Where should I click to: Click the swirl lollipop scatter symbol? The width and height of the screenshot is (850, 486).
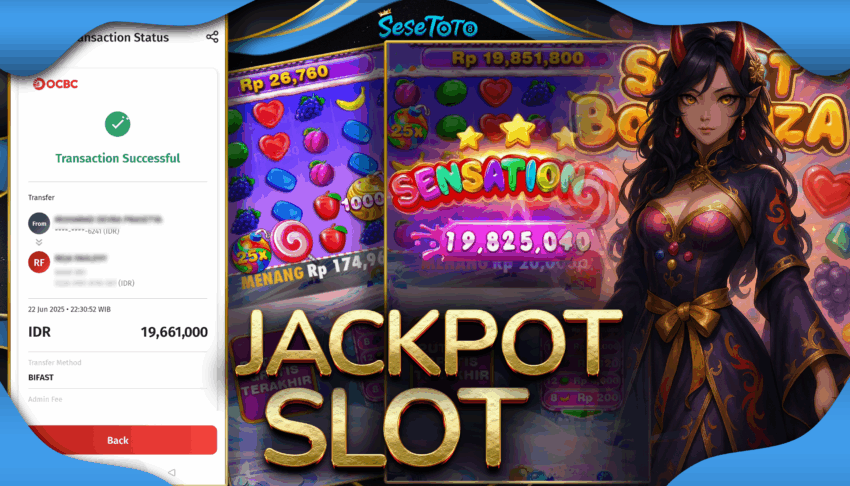point(292,240)
